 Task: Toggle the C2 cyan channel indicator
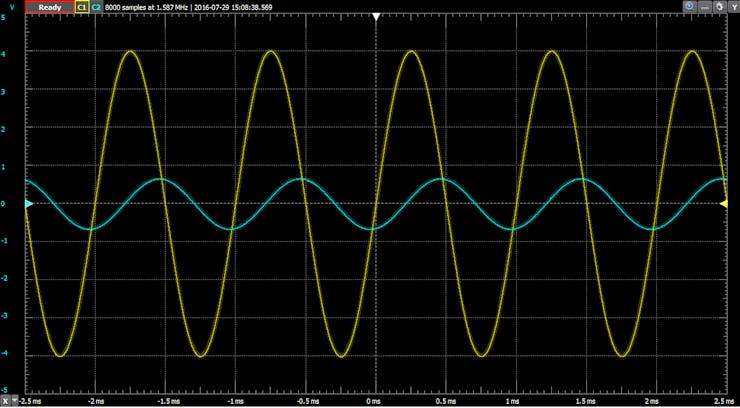(96, 7)
